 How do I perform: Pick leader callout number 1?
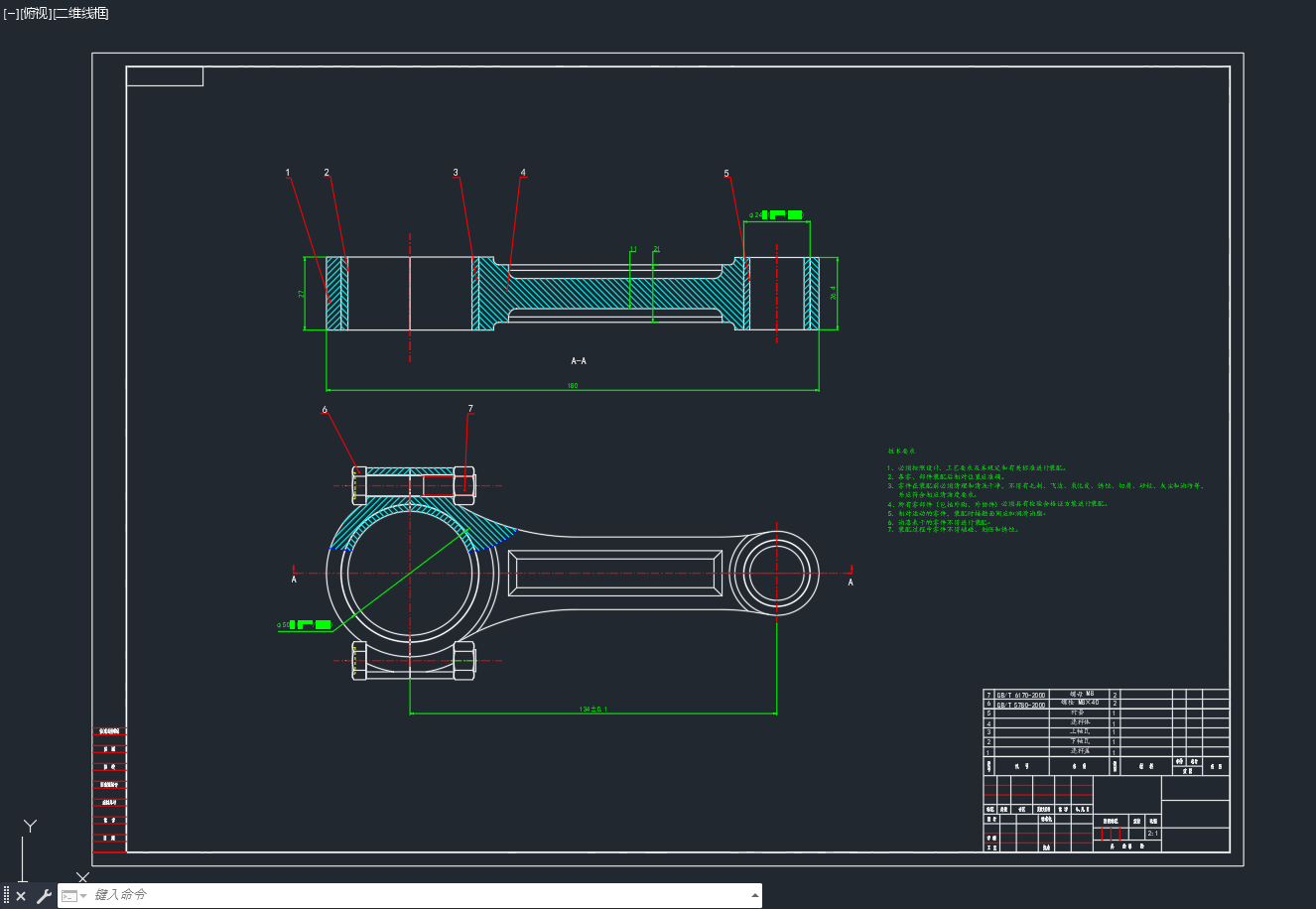pyautogui.click(x=288, y=173)
